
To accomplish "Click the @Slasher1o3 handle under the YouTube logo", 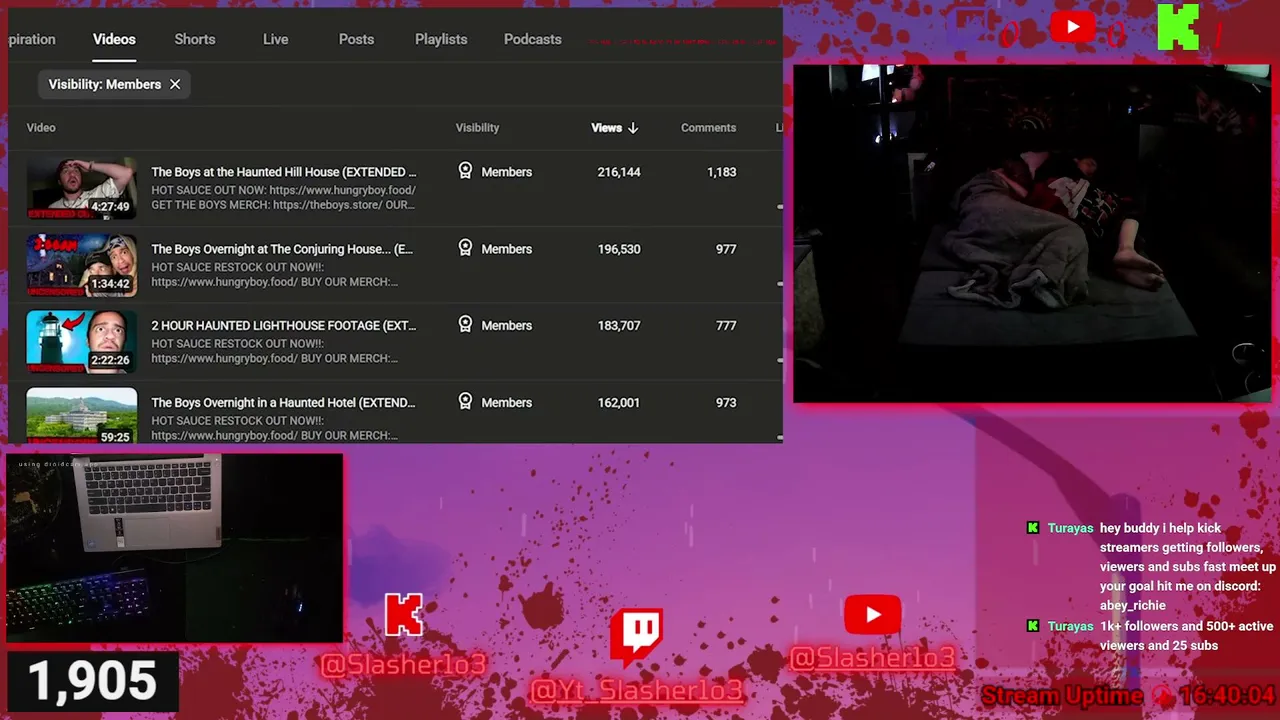I will point(872,657).
